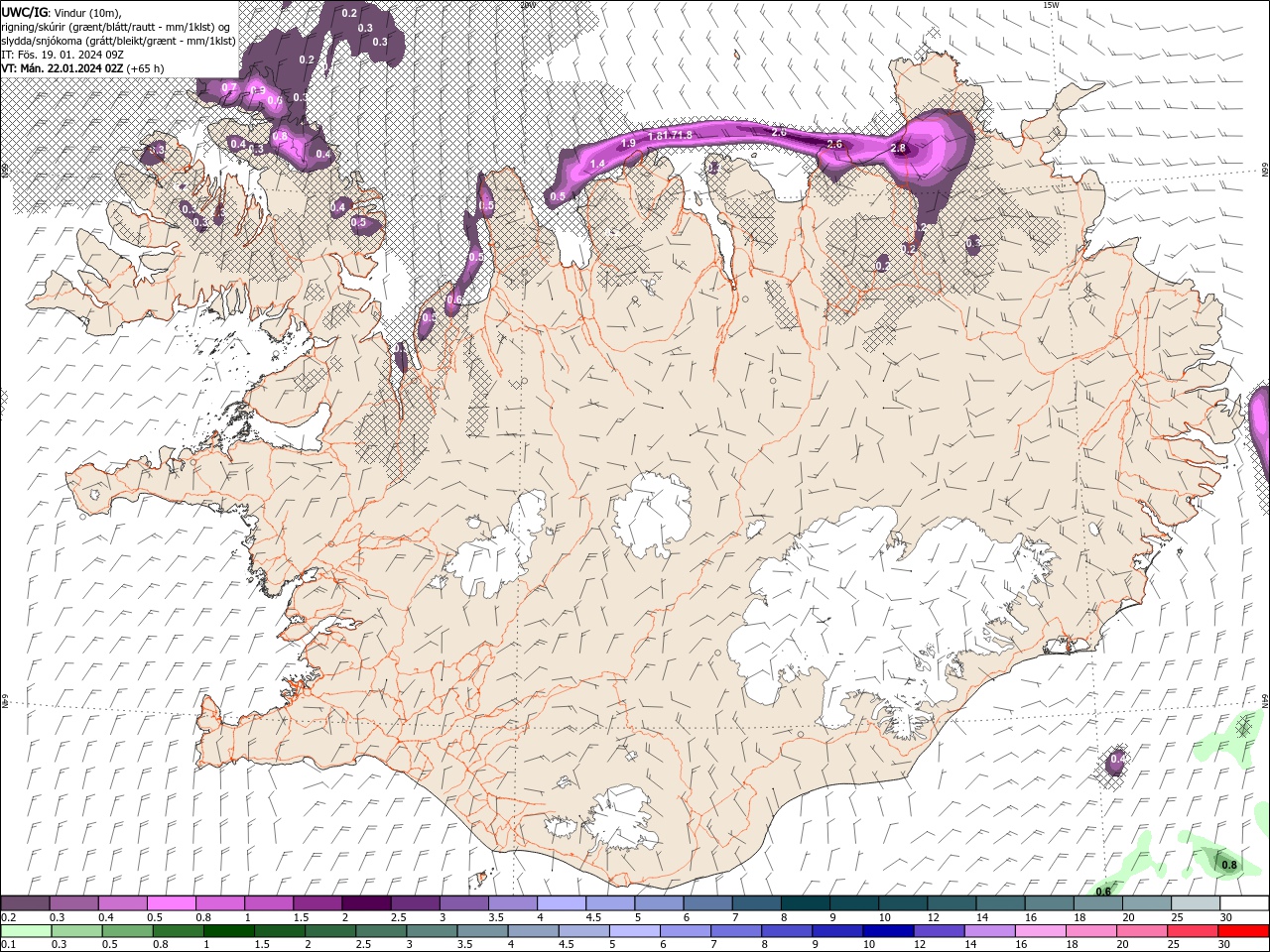Click the "0.2" label on the snow scale

[x=8, y=917]
